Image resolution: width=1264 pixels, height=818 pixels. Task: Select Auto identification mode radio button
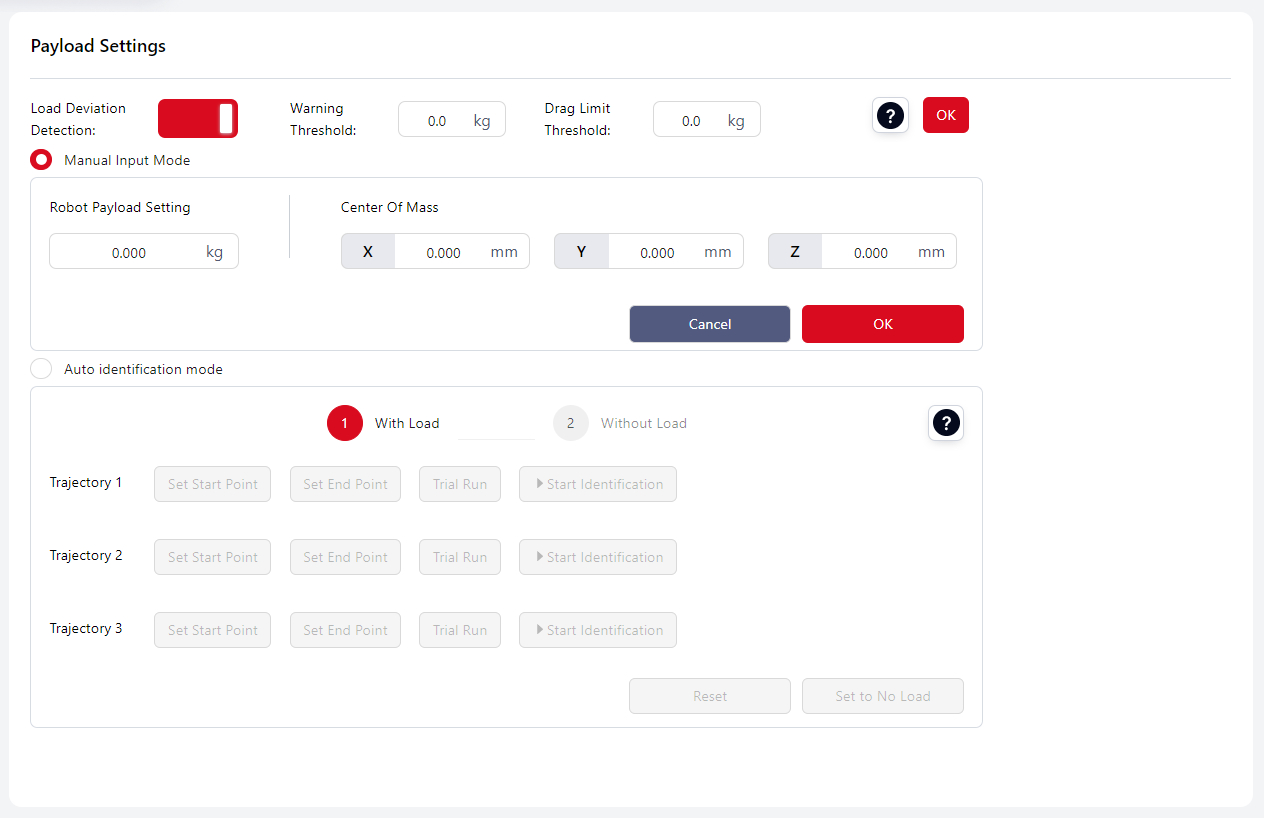pyautogui.click(x=41, y=369)
